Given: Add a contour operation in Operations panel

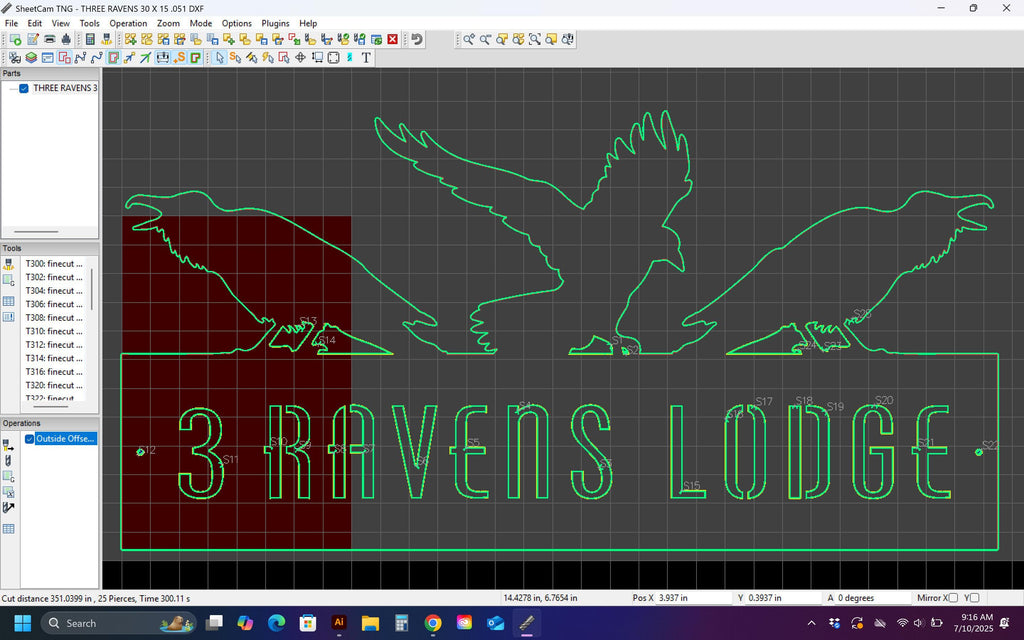Looking at the screenshot, I should point(8,445).
